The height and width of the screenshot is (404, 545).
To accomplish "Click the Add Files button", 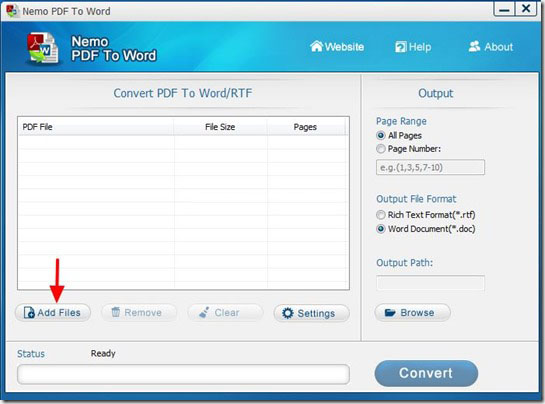I will 53,313.
